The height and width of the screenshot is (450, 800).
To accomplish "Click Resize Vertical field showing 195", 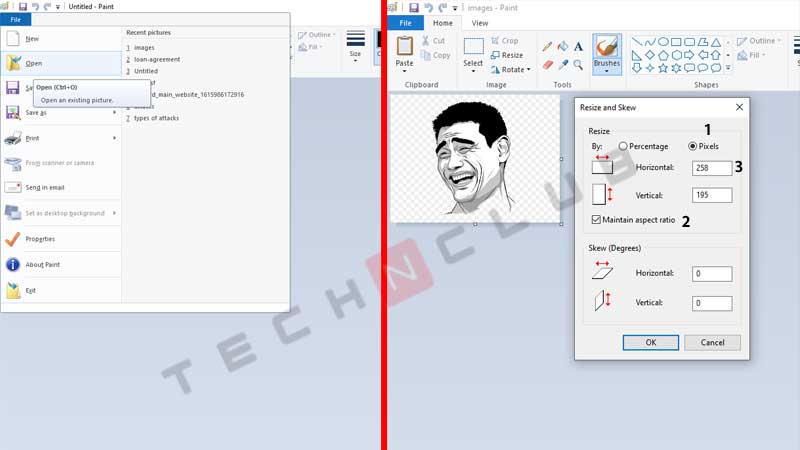I will click(x=712, y=195).
